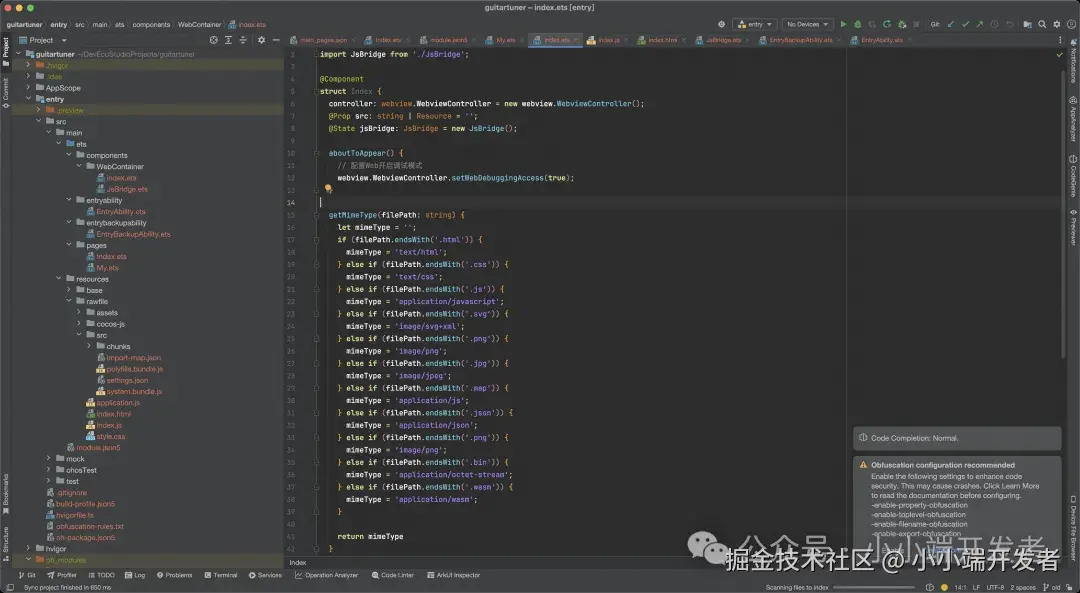Screen dimensions: 1080x593
Task: Open CodeGenie side panel
Action: pos(1073,176)
